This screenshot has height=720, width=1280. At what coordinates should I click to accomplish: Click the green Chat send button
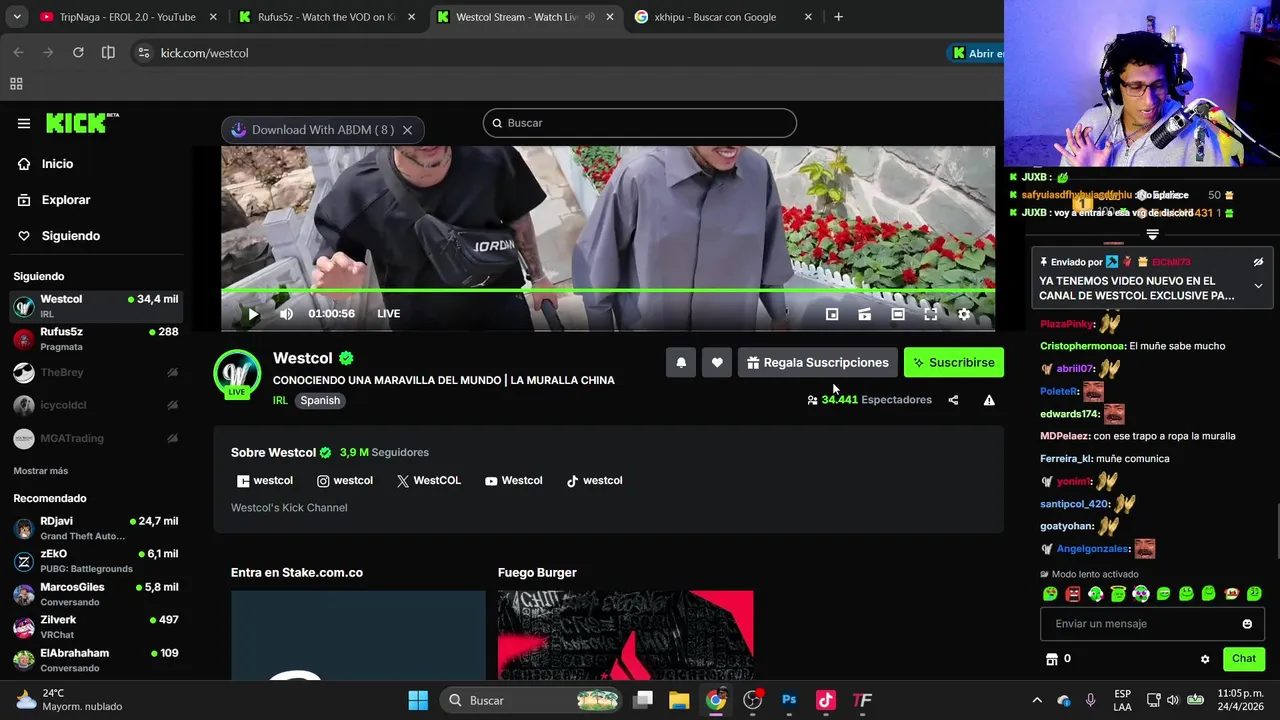(1244, 659)
